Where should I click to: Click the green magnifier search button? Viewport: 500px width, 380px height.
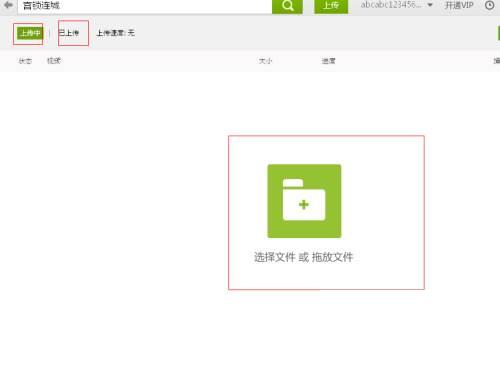(287, 6)
